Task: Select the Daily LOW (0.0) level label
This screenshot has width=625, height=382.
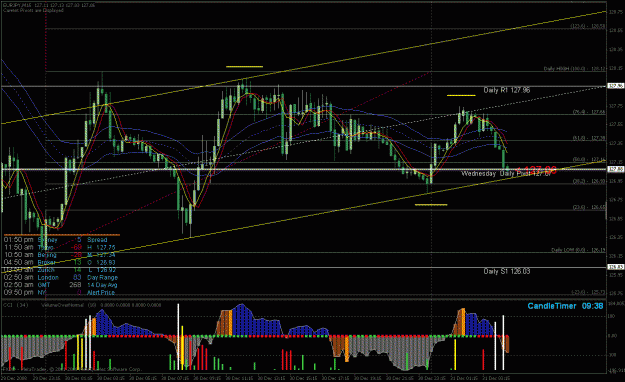Action: [x=578, y=250]
